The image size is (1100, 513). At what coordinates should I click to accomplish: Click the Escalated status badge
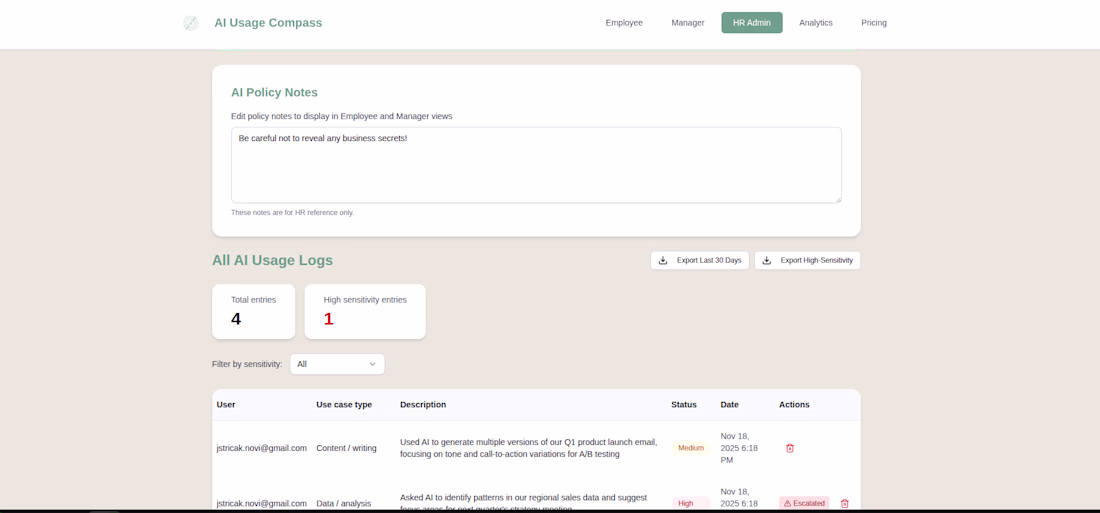tap(804, 503)
